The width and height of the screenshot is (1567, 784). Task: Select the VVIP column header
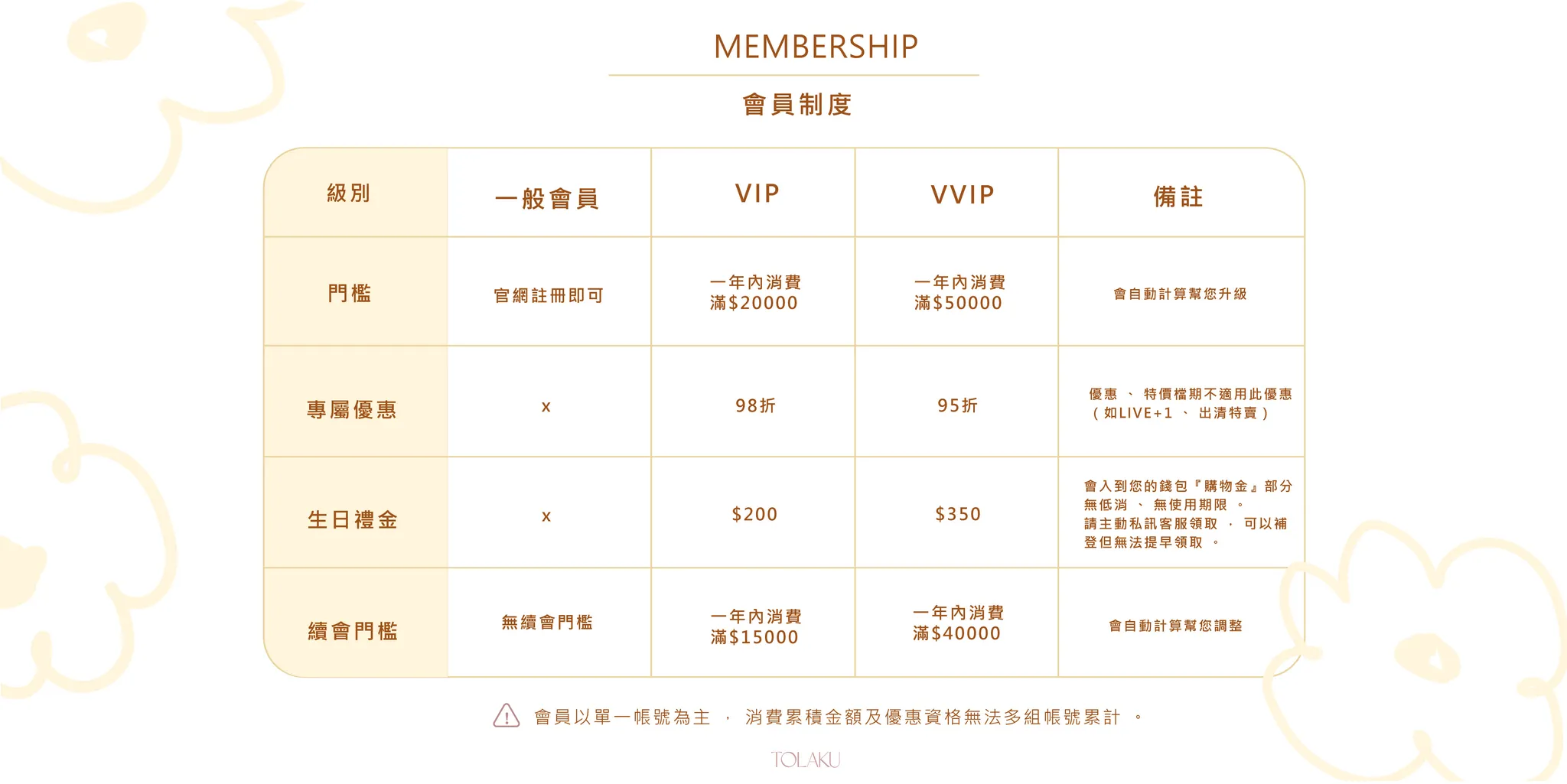coord(963,195)
